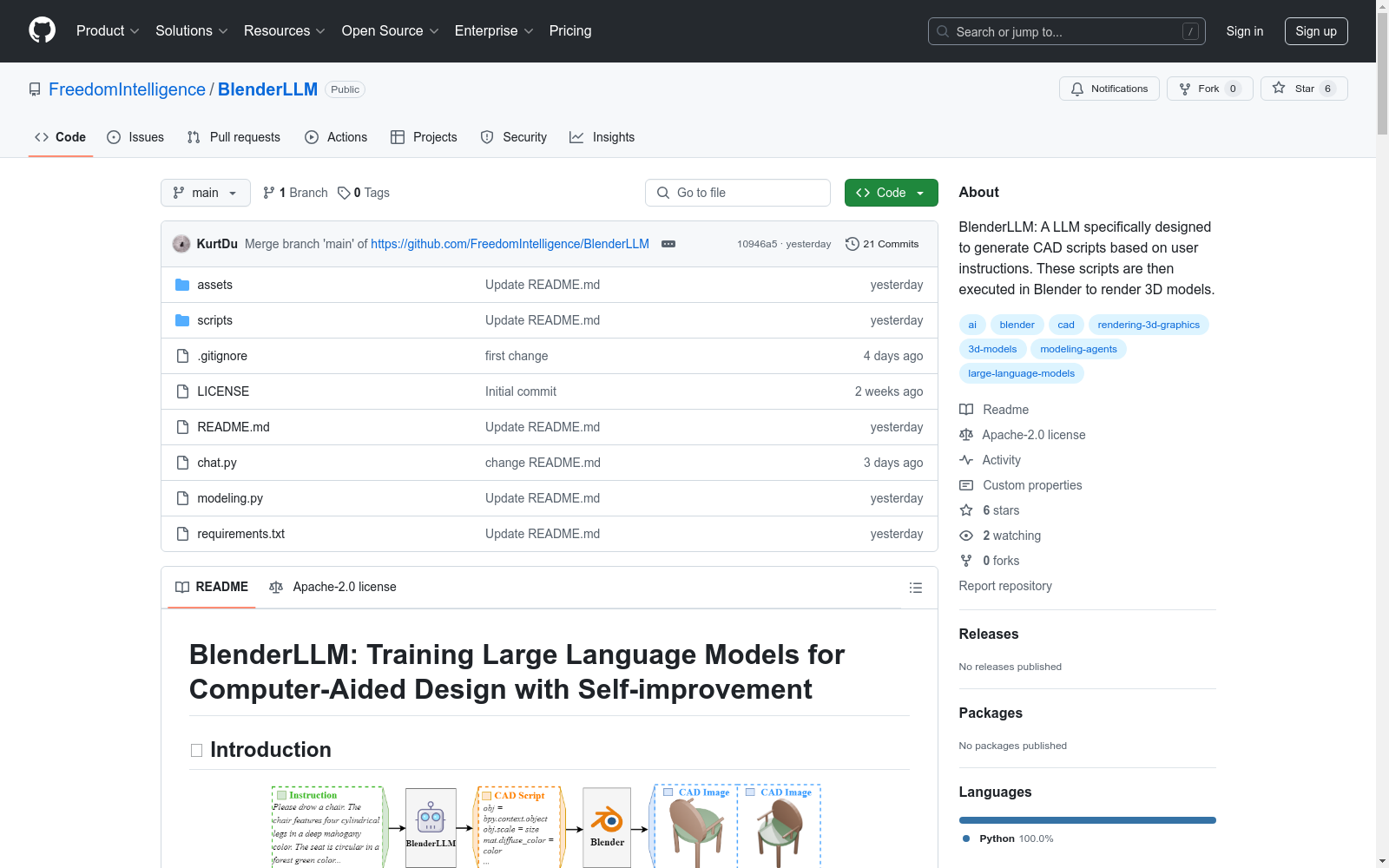
Task: Open the Insights tab
Action: tap(602, 137)
